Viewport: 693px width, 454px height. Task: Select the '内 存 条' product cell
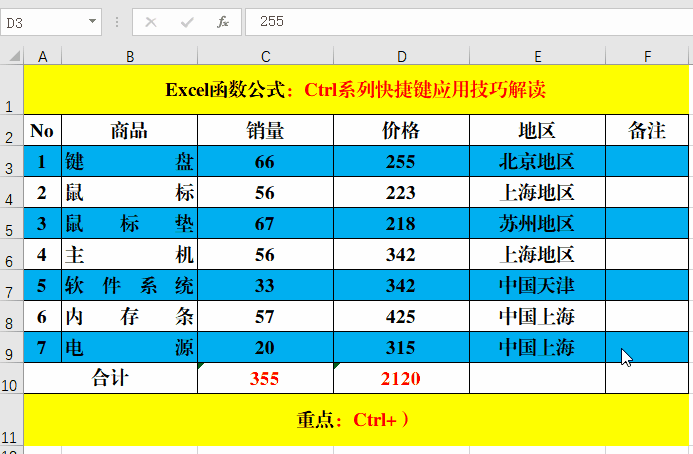tap(129, 316)
